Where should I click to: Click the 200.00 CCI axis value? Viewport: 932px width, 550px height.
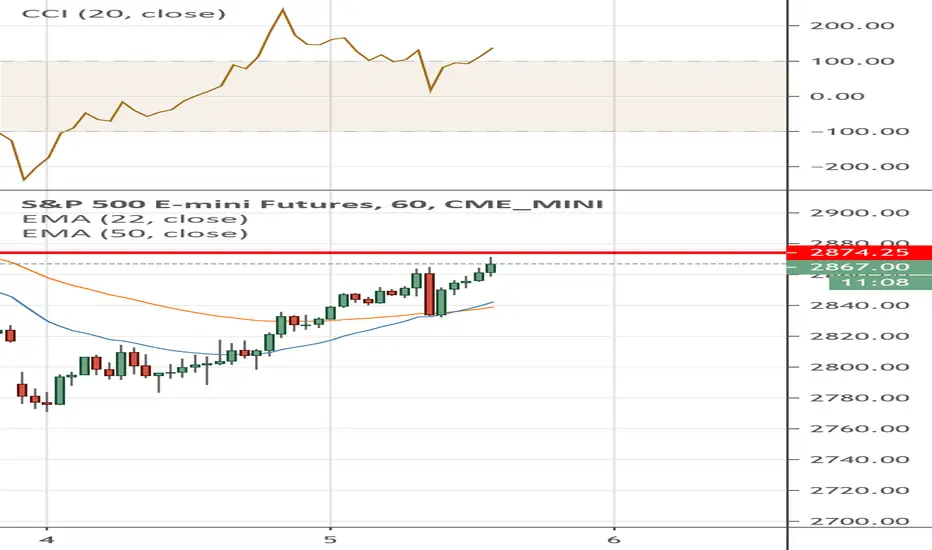pos(852,26)
